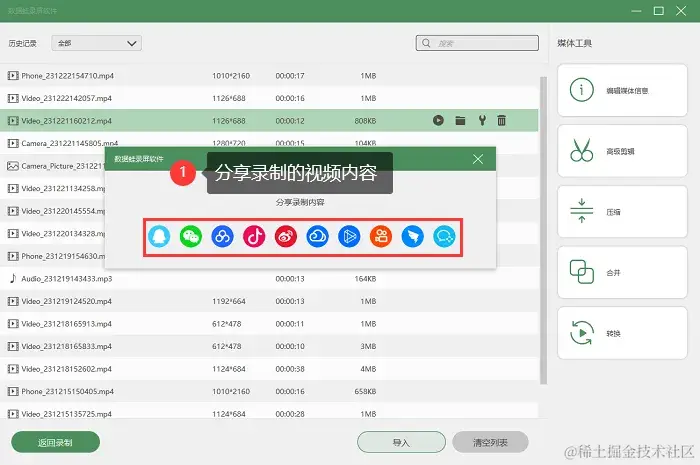
Task: Select Video_231220134328 file name
Action: point(63,233)
